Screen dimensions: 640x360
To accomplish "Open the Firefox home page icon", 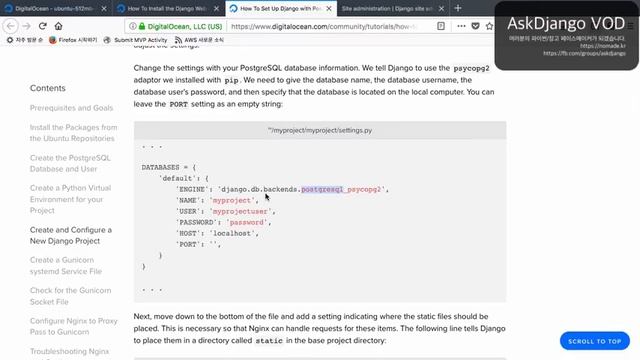I will (58, 26).
